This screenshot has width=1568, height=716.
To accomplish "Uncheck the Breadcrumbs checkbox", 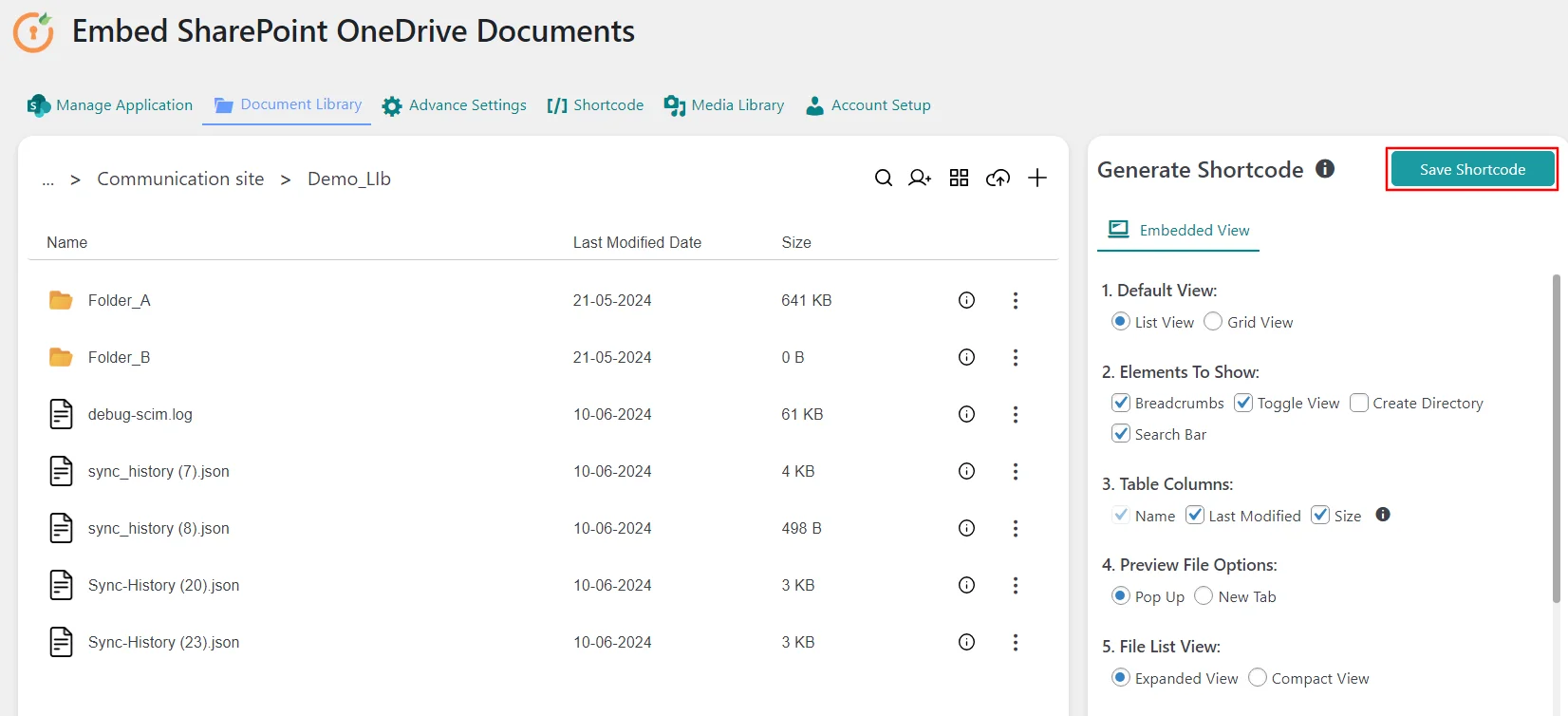I will click(x=1121, y=403).
